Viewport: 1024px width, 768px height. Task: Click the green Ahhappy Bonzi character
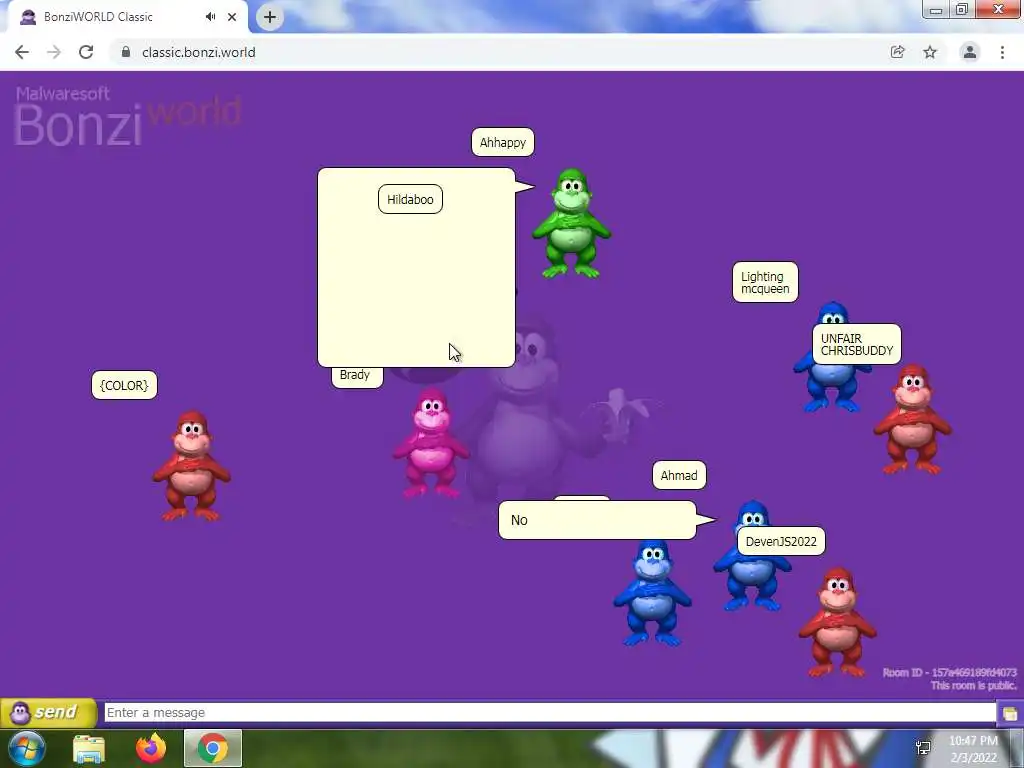571,223
